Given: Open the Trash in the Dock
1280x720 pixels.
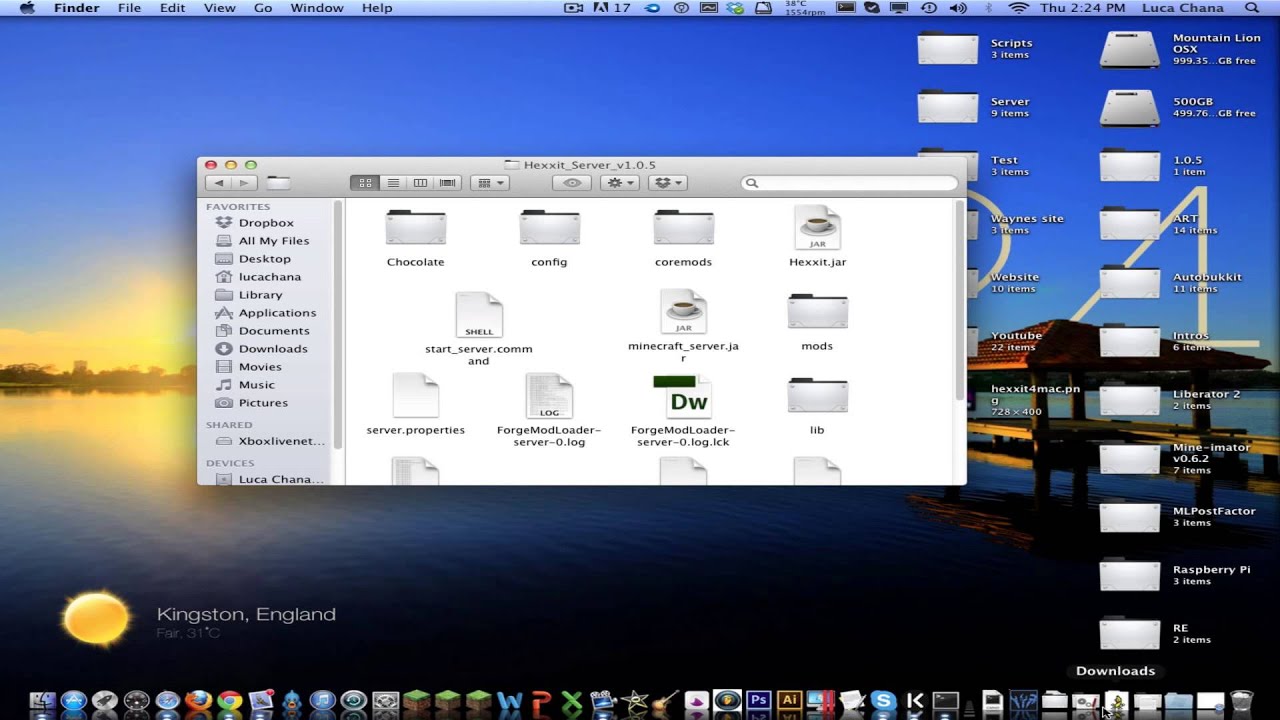Looking at the screenshot, I should click(x=1241, y=702).
